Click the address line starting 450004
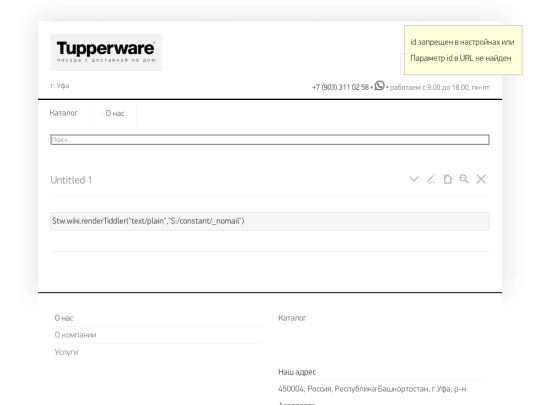 tap(372, 389)
